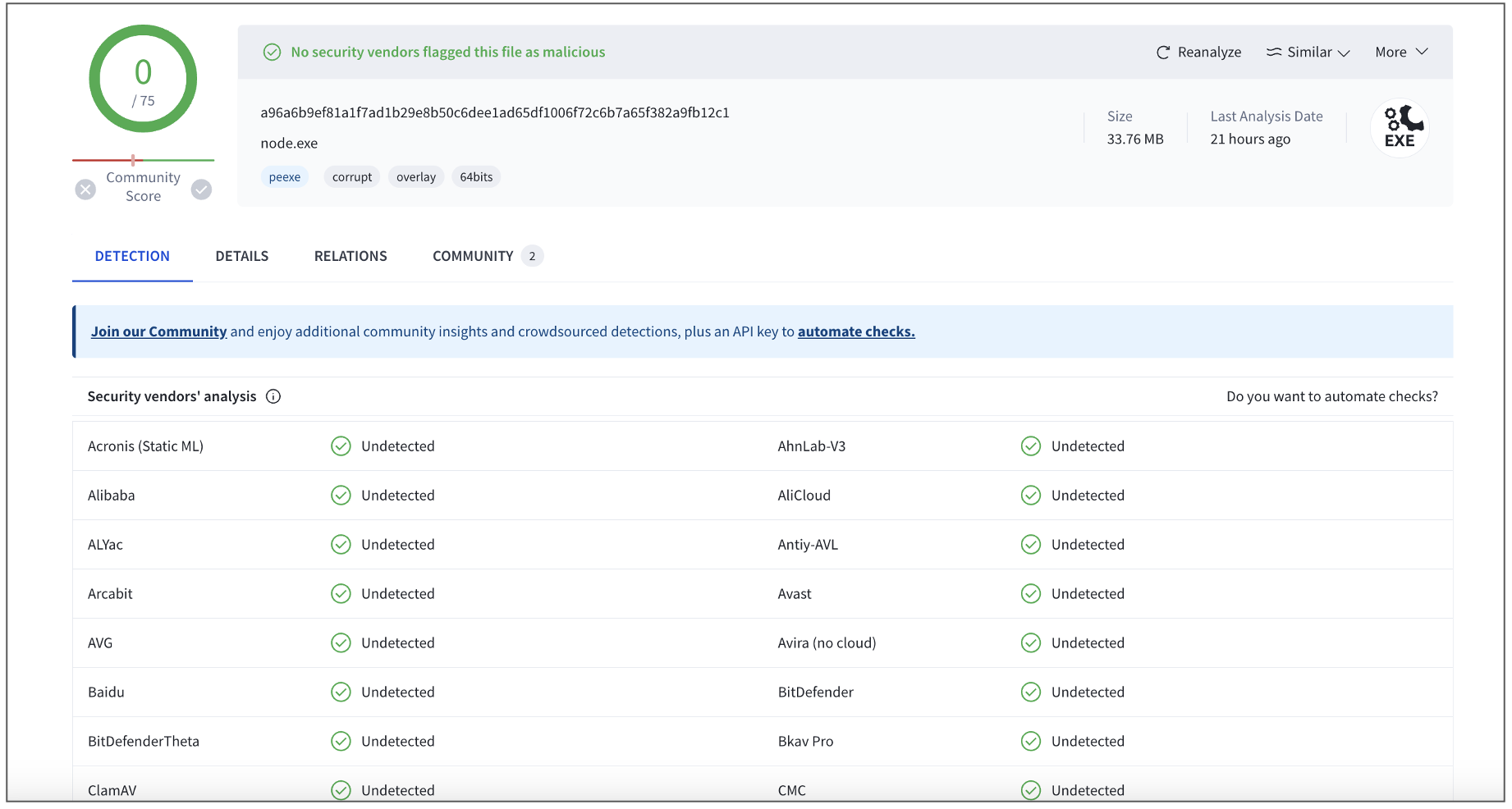Image resolution: width=1512 pixels, height=809 pixels.
Task: Follow the Join our Community link
Action: [158, 331]
